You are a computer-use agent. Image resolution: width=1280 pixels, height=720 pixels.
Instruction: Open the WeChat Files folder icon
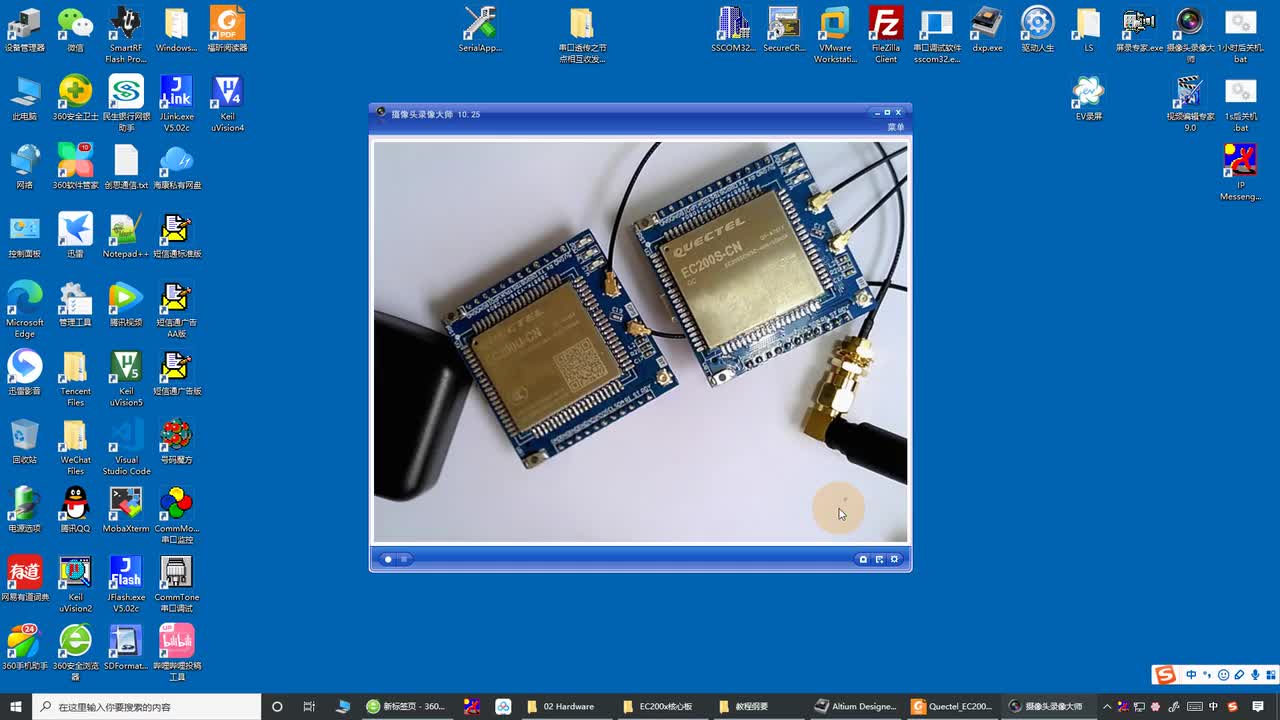[75, 447]
